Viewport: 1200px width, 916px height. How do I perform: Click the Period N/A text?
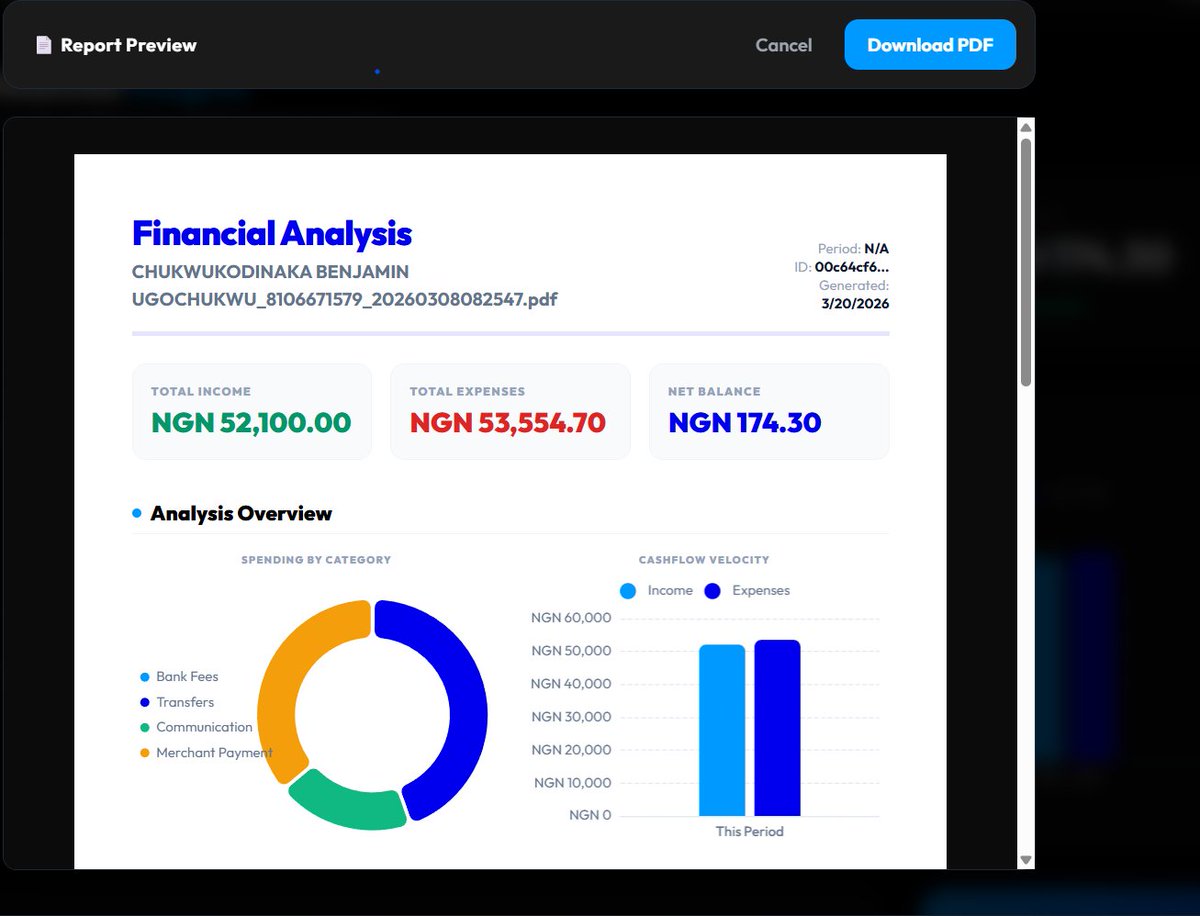[x=853, y=248]
